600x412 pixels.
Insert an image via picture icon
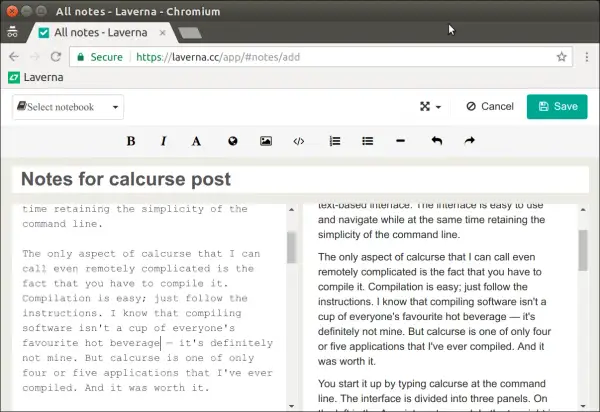(266, 141)
